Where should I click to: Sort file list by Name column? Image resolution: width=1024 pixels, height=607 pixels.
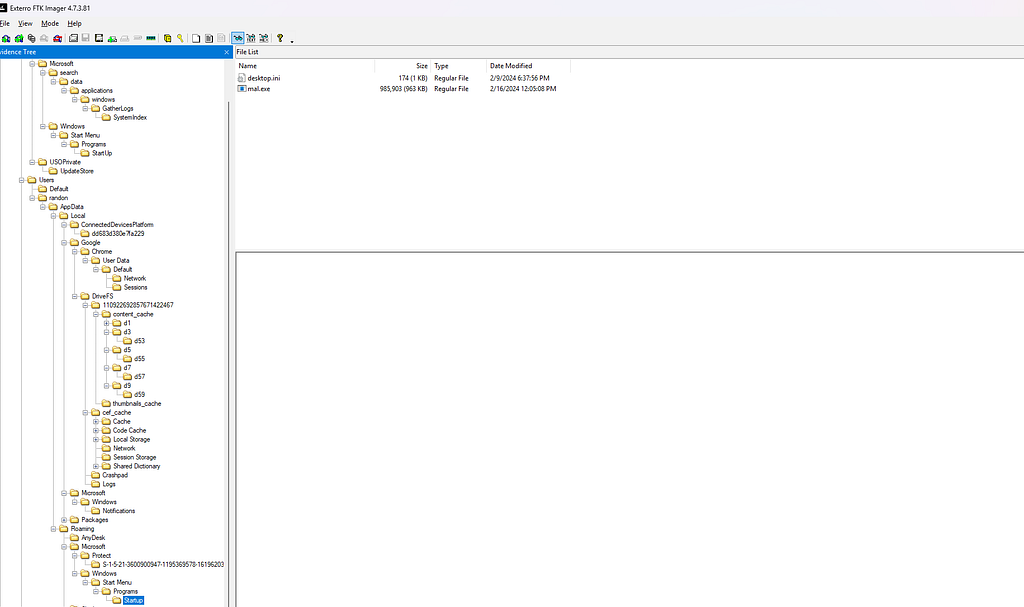point(305,66)
